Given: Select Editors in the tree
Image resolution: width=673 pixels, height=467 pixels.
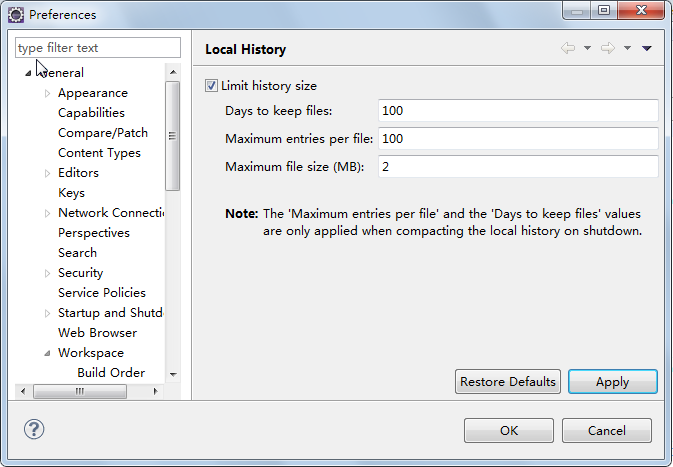Looking at the screenshot, I should (79, 173).
